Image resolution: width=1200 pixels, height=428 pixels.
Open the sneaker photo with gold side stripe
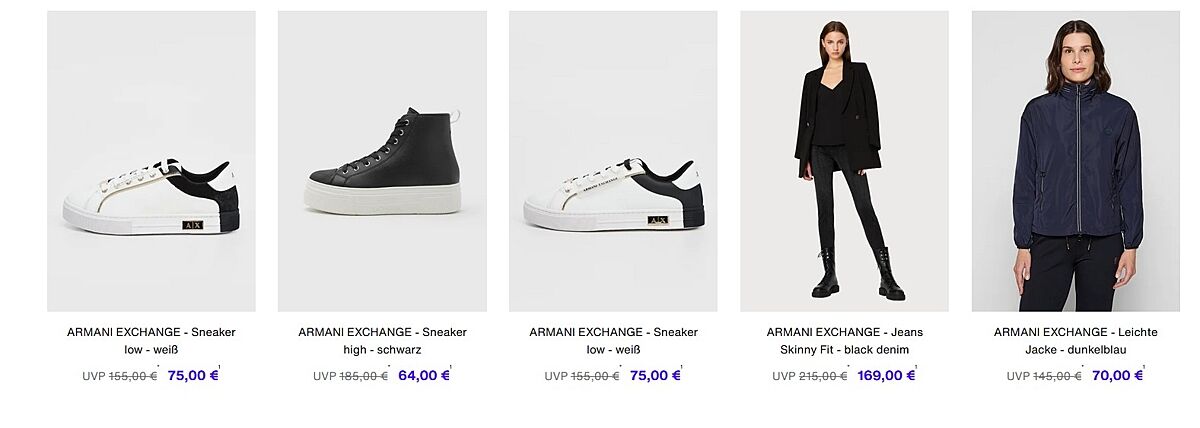pos(151,161)
